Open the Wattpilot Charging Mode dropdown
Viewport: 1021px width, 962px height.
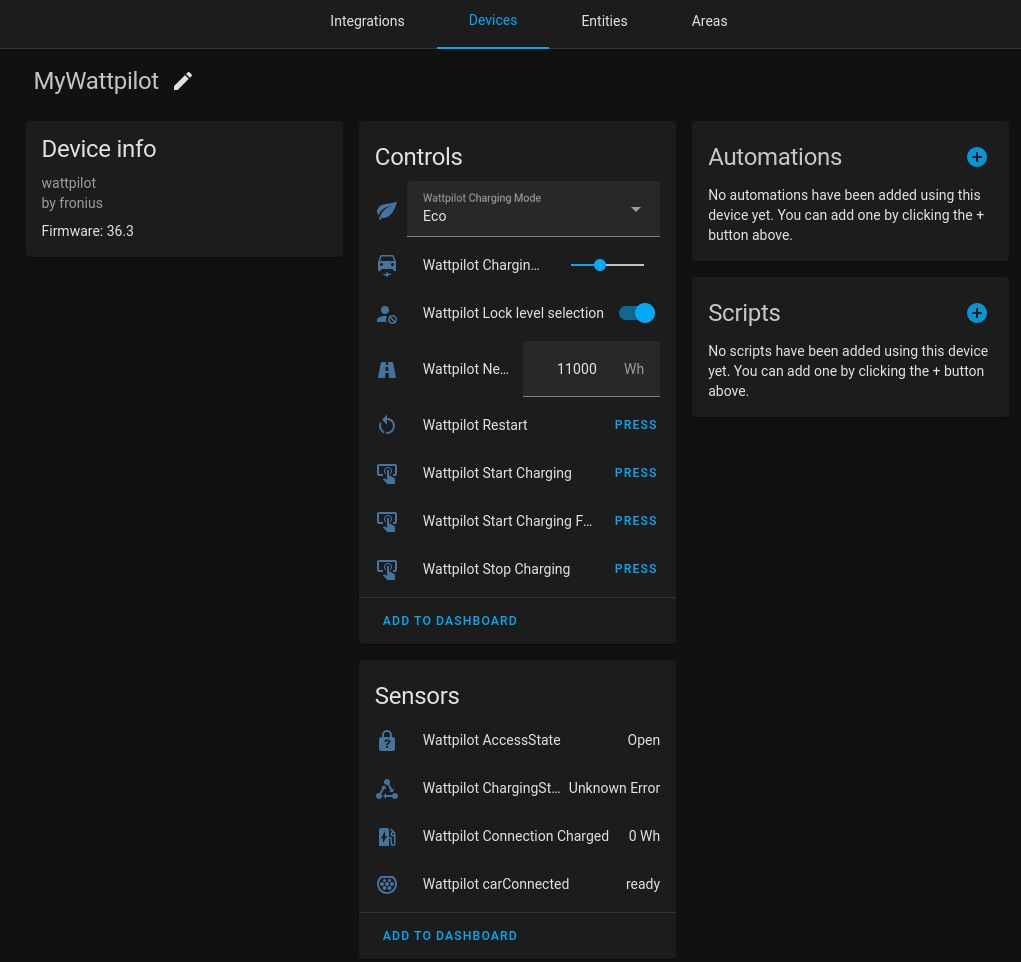coord(533,208)
